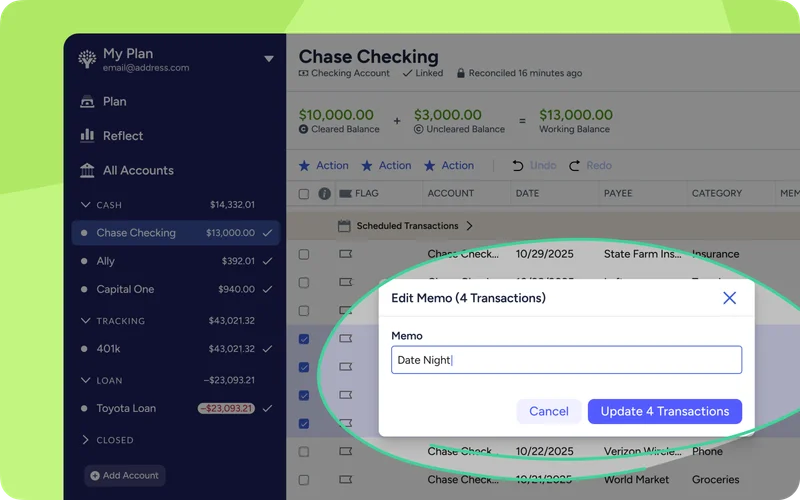Flag the State Farm transaction
800x500 pixels.
pos(345,254)
